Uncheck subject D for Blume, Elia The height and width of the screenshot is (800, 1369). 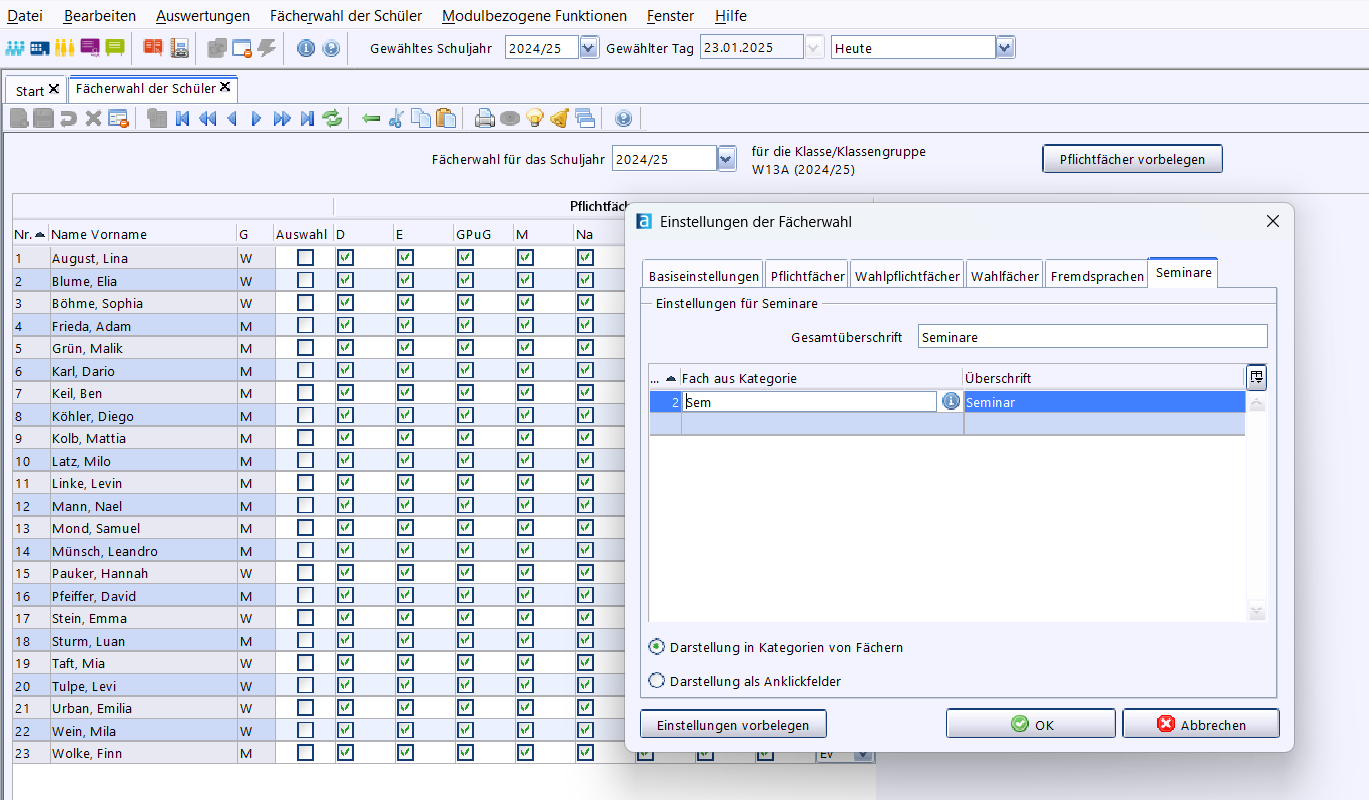tap(345, 280)
